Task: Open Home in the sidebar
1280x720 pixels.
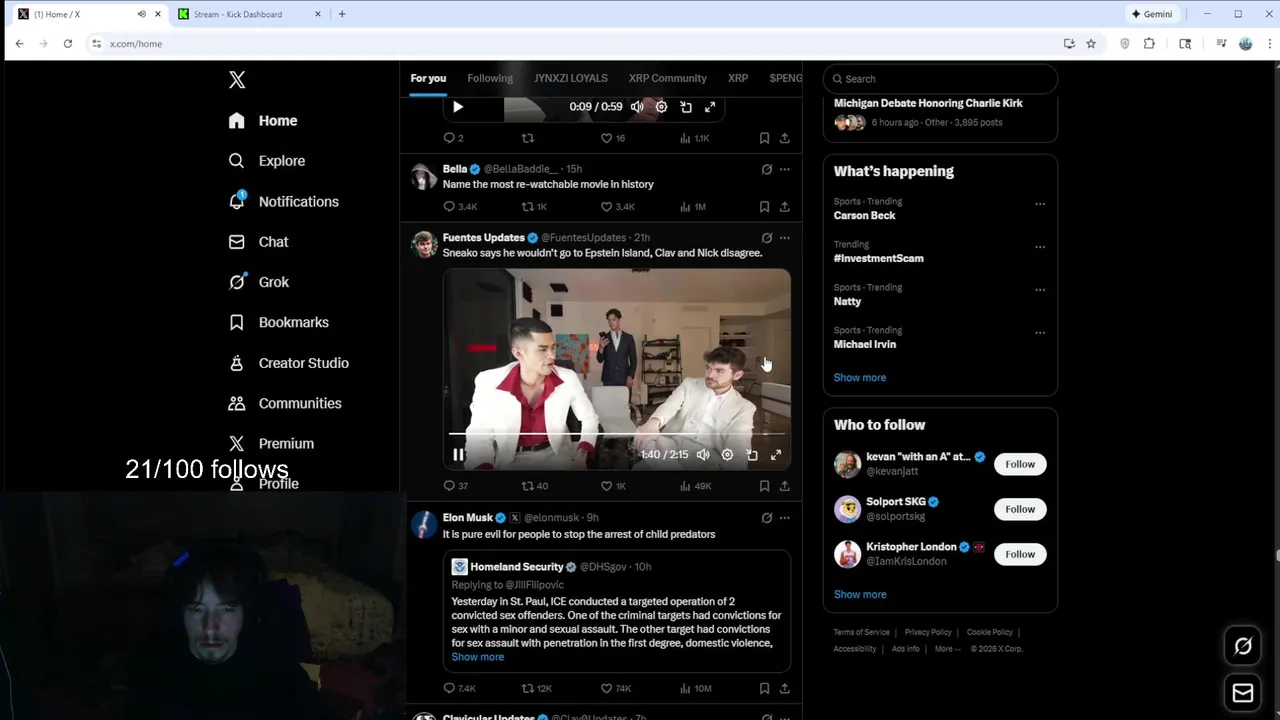Action: pos(262,121)
